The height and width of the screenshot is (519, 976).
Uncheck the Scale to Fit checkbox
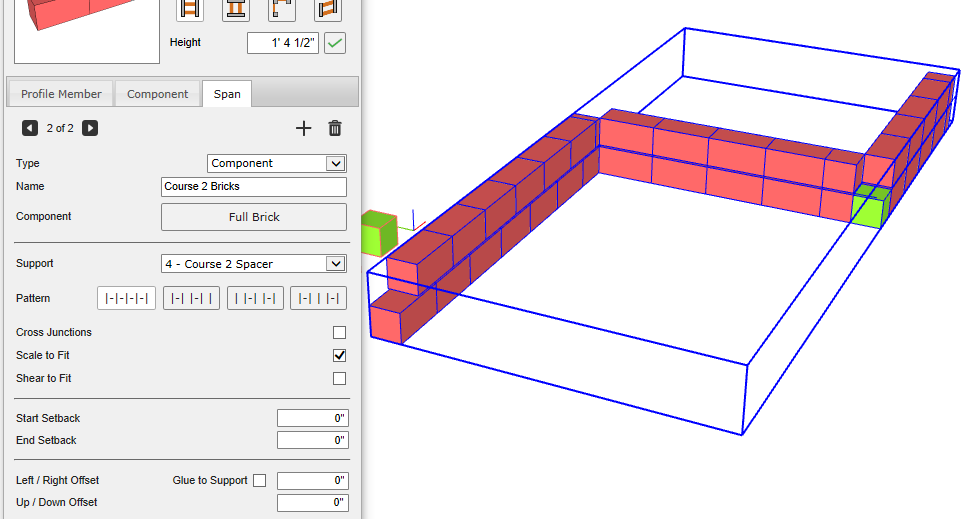[339, 355]
